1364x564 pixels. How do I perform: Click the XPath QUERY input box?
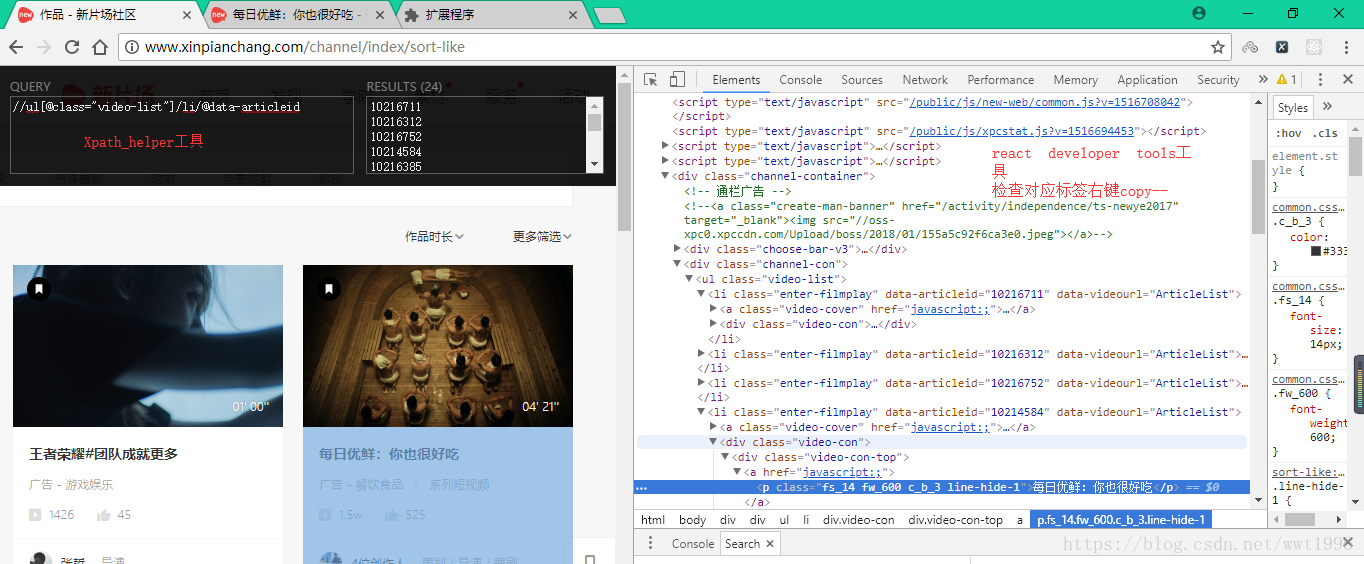[x=181, y=135]
